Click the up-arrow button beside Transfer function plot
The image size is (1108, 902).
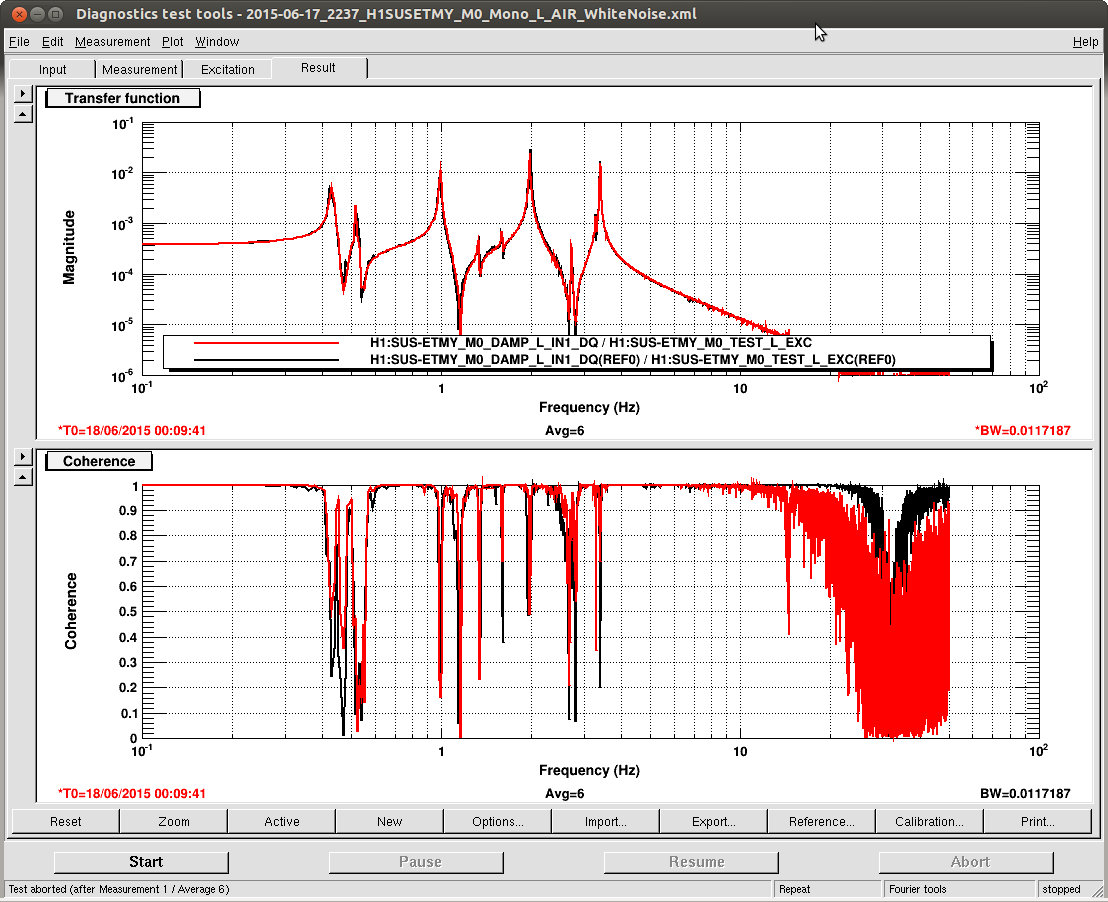(x=23, y=114)
